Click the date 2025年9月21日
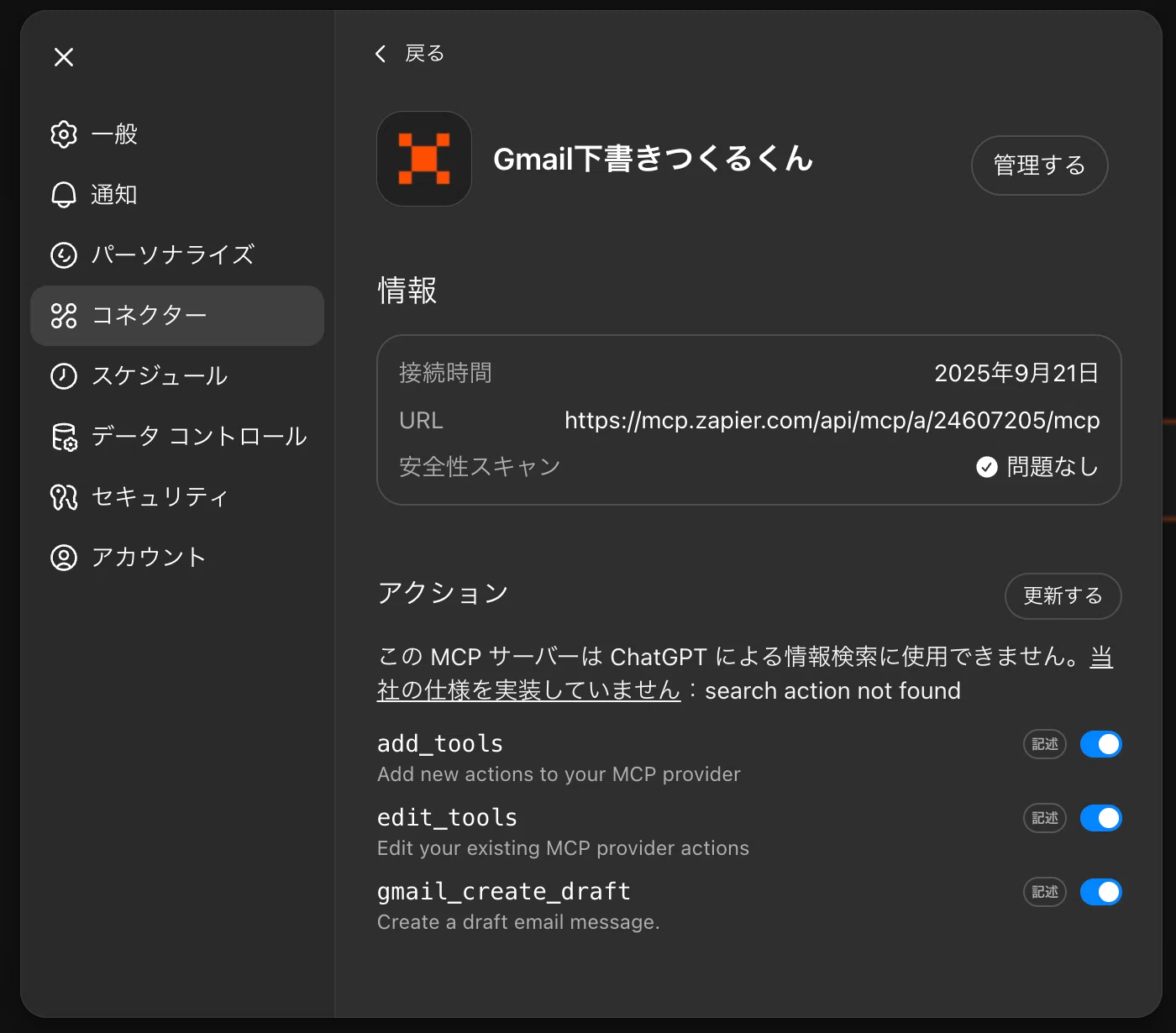The width and height of the screenshot is (1176, 1033). pos(1016,373)
